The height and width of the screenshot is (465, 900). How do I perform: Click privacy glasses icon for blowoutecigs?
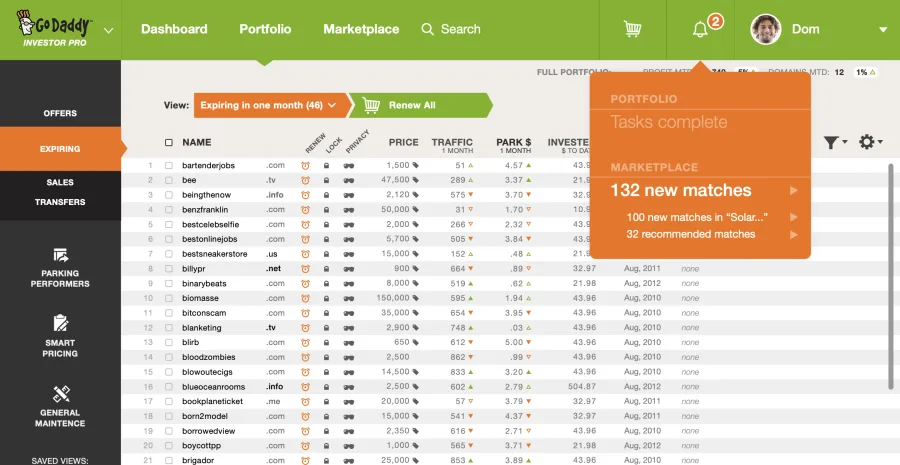click(x=348, y=373)
